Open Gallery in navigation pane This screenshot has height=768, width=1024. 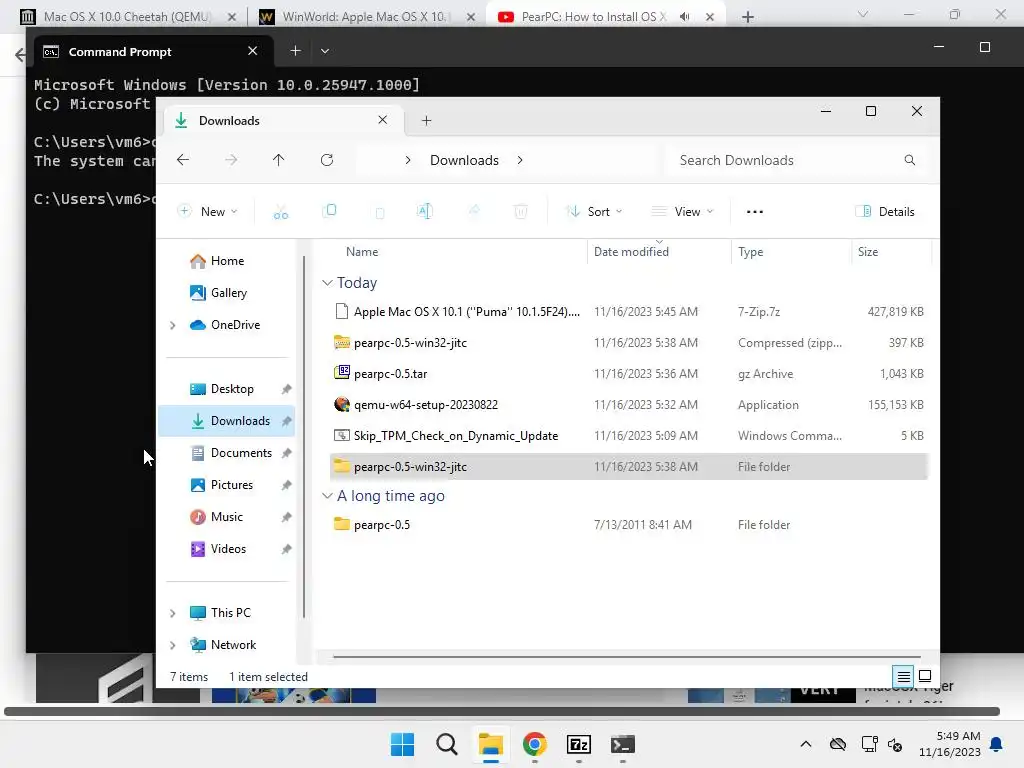[x=227, y=293]
